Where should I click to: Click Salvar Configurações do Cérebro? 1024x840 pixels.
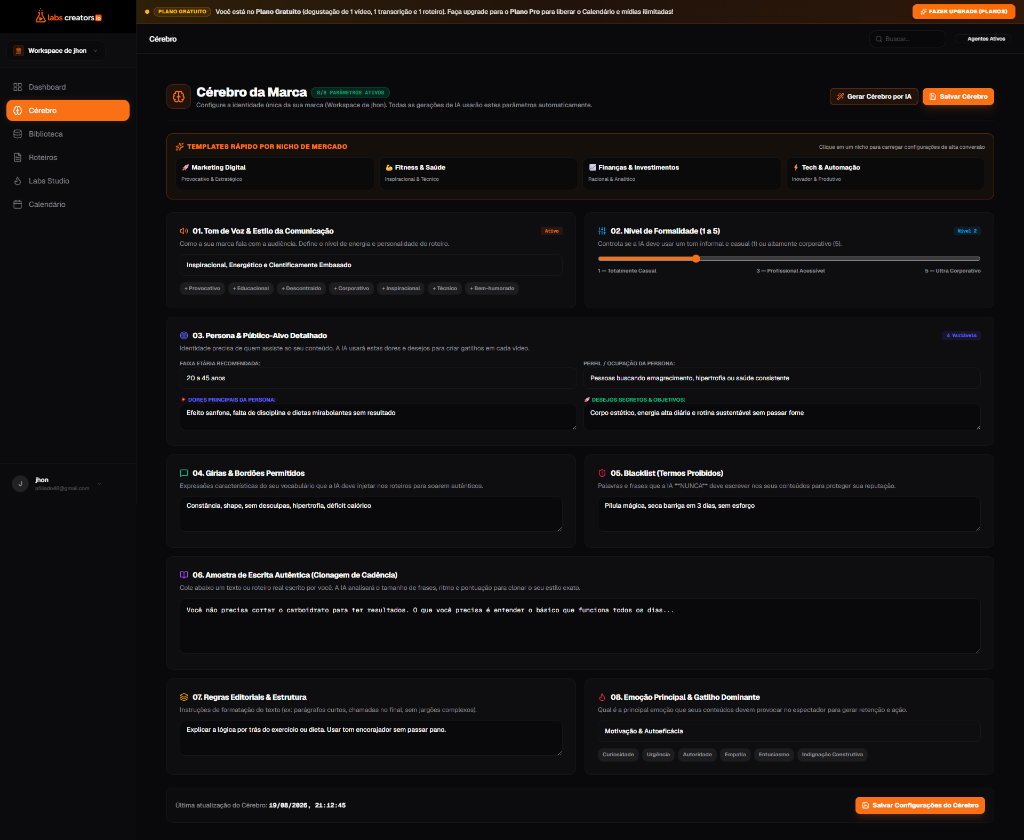pyautogui.click(x=920, y=806)
